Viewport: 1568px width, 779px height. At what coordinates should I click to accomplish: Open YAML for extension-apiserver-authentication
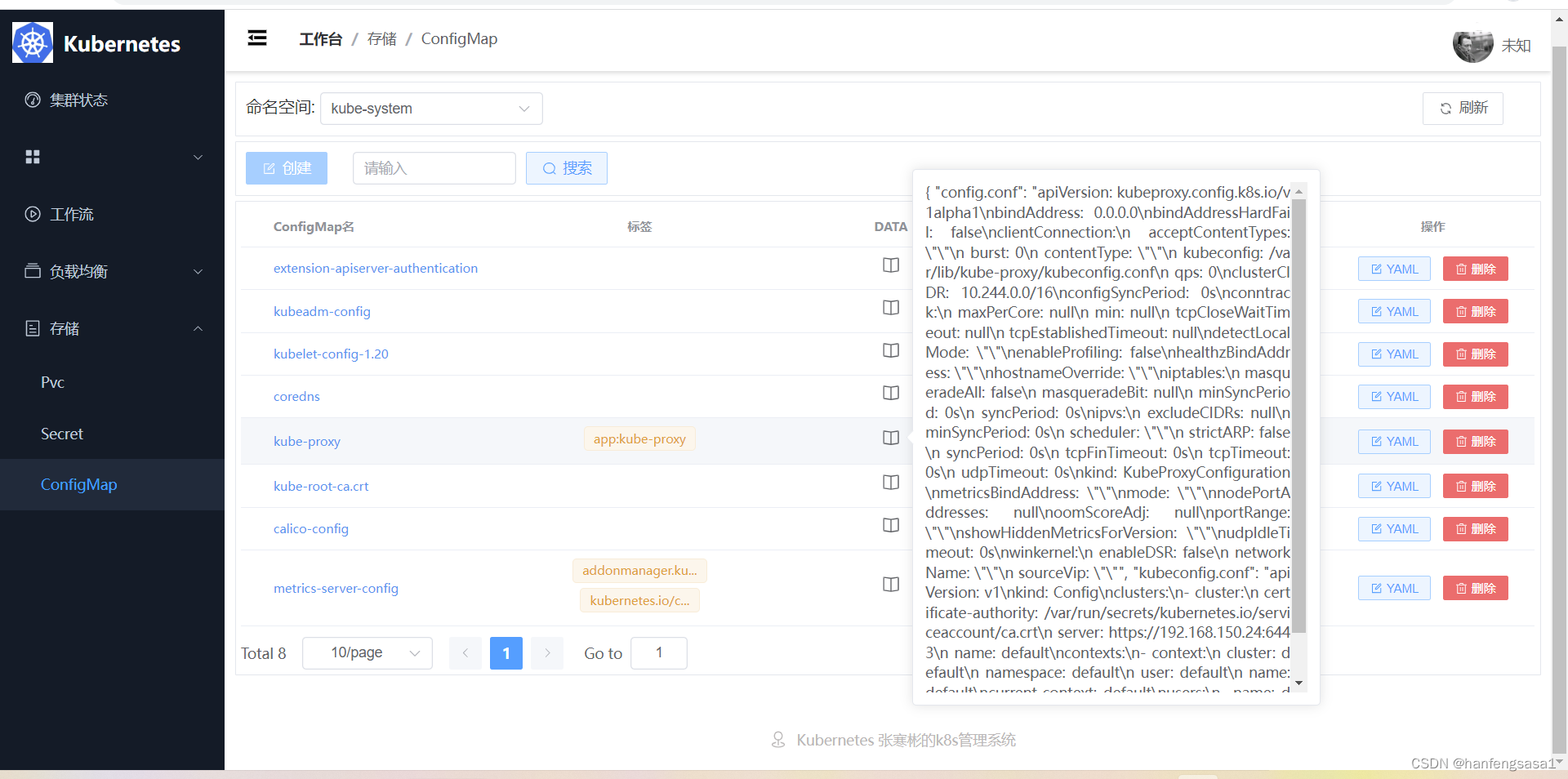click(1394, 269)
